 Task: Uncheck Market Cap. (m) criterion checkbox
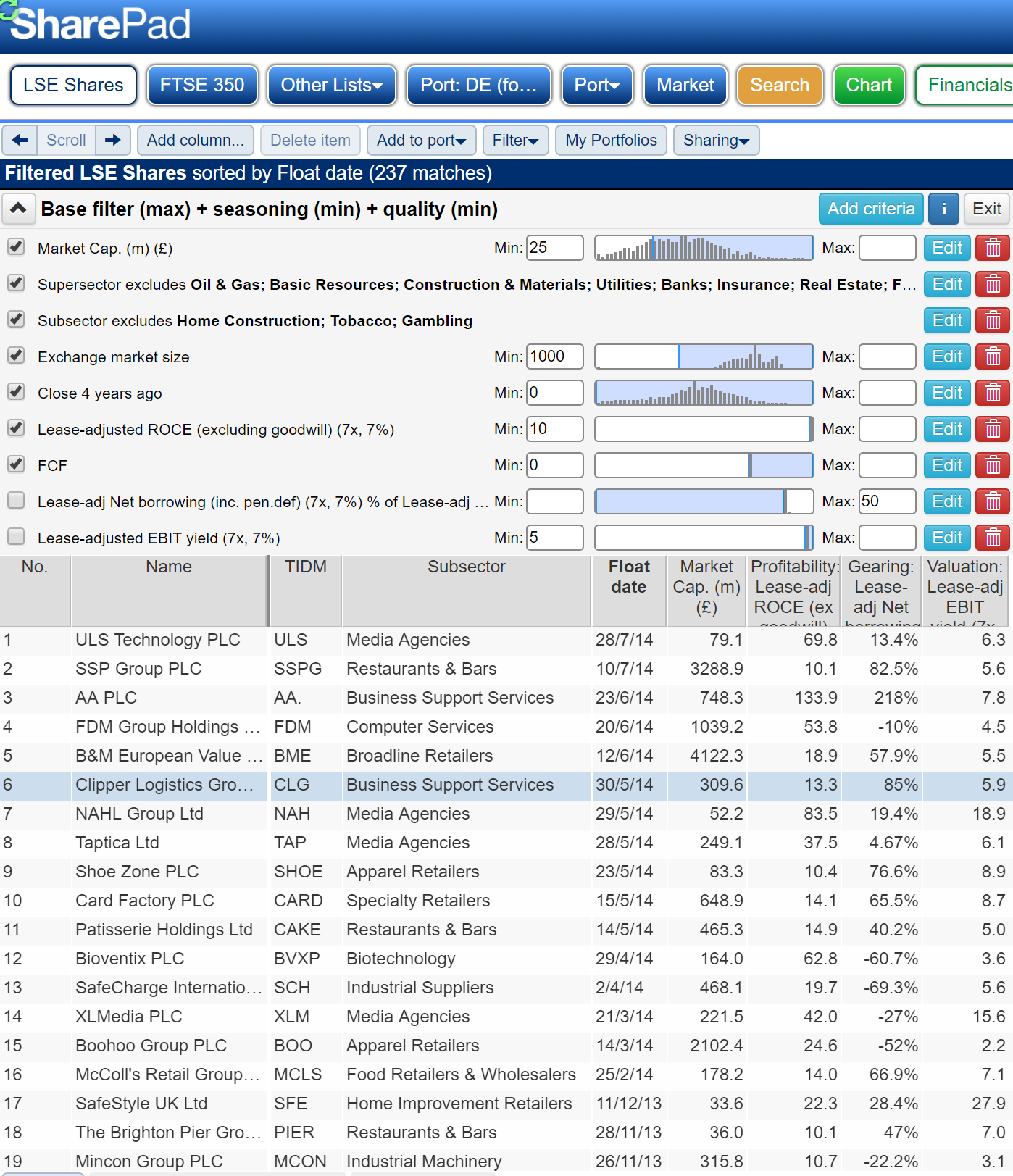tap(16, 246)
